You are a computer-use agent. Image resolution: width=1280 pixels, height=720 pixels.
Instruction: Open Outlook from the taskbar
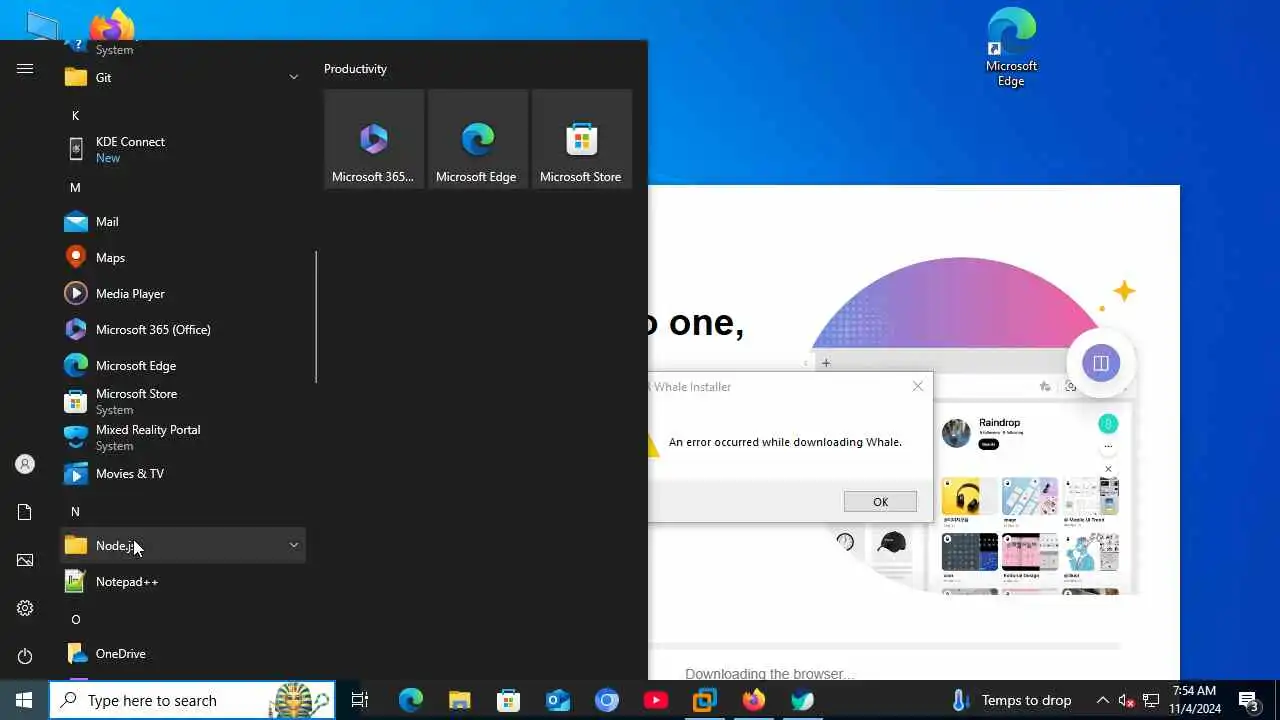557,700
